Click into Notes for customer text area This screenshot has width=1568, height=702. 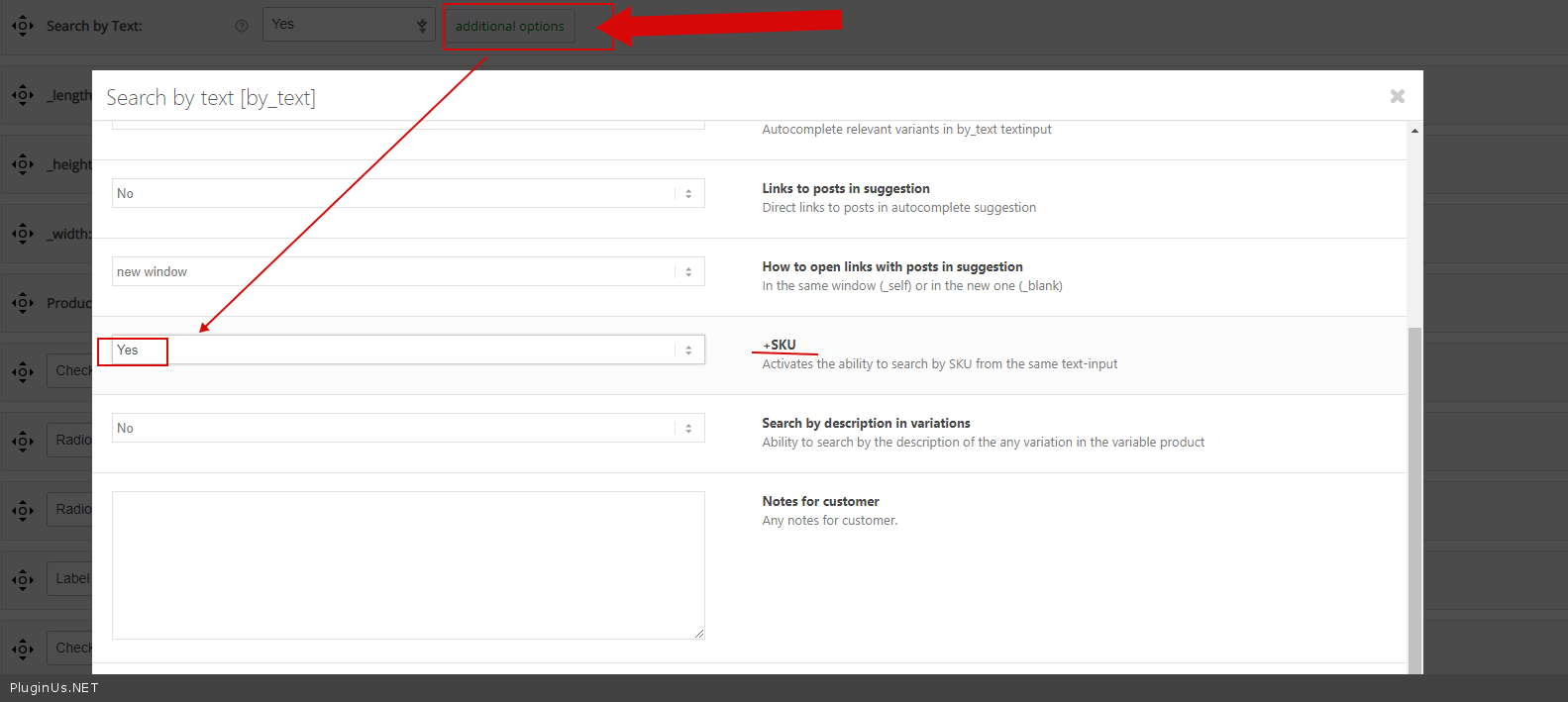click(407, 564)
